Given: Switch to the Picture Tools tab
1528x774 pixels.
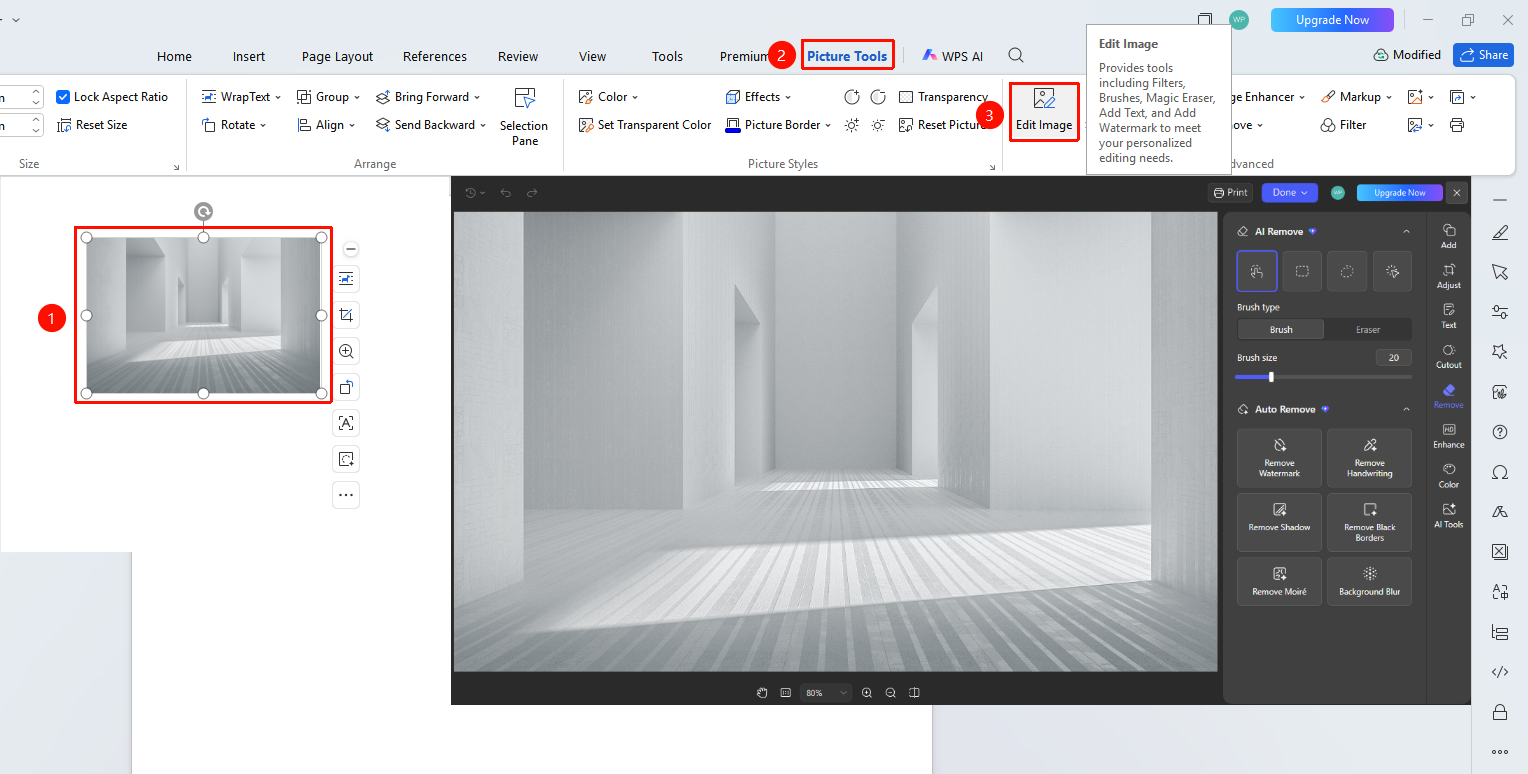Looking at the screenshot, I should [847, 56].
